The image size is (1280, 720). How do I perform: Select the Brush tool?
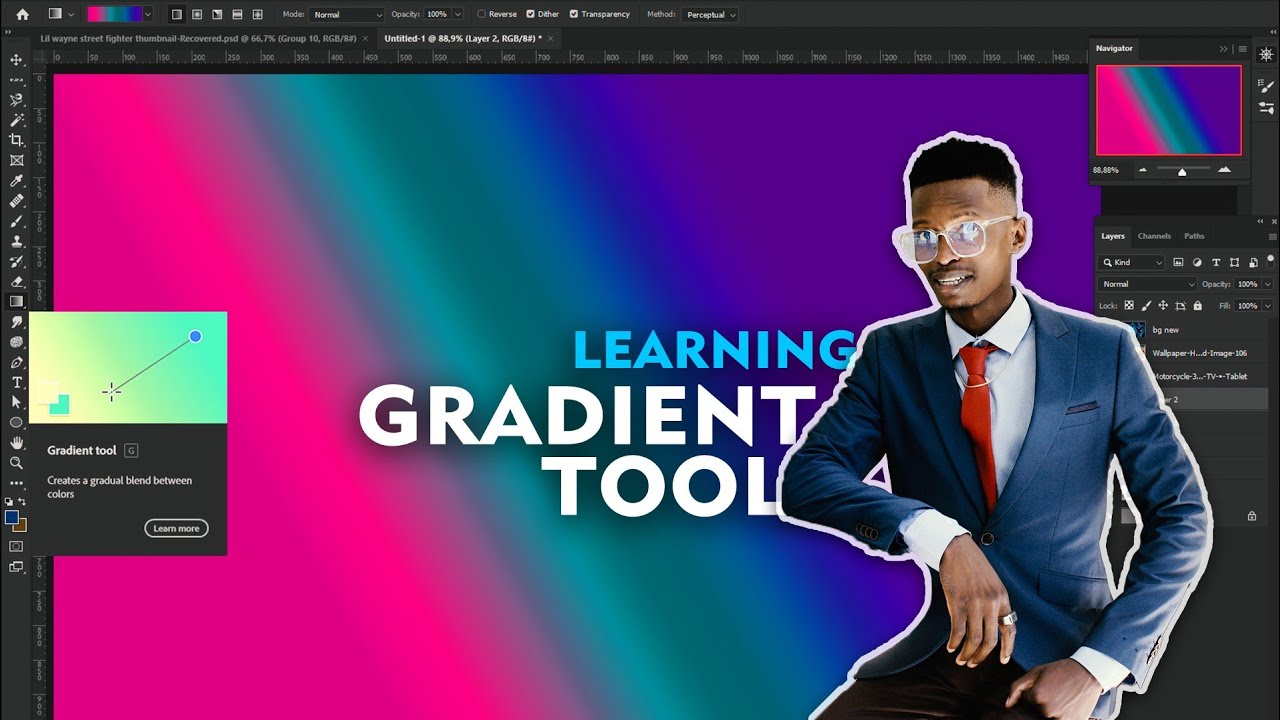[16, 221]
